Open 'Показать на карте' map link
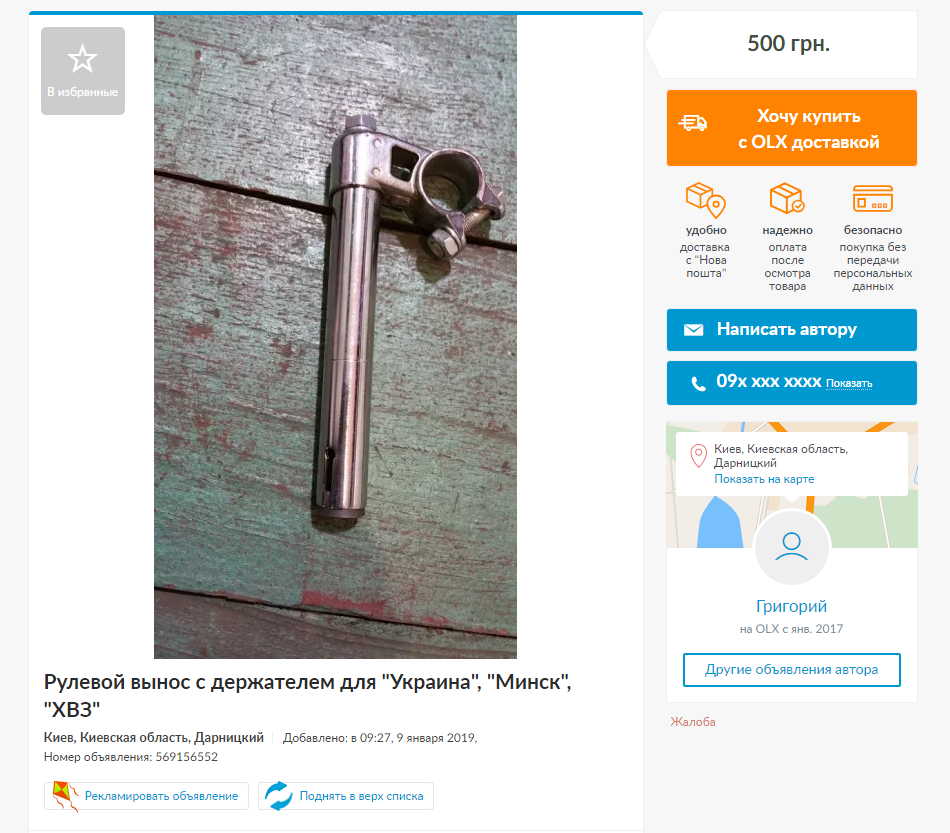 764,479
